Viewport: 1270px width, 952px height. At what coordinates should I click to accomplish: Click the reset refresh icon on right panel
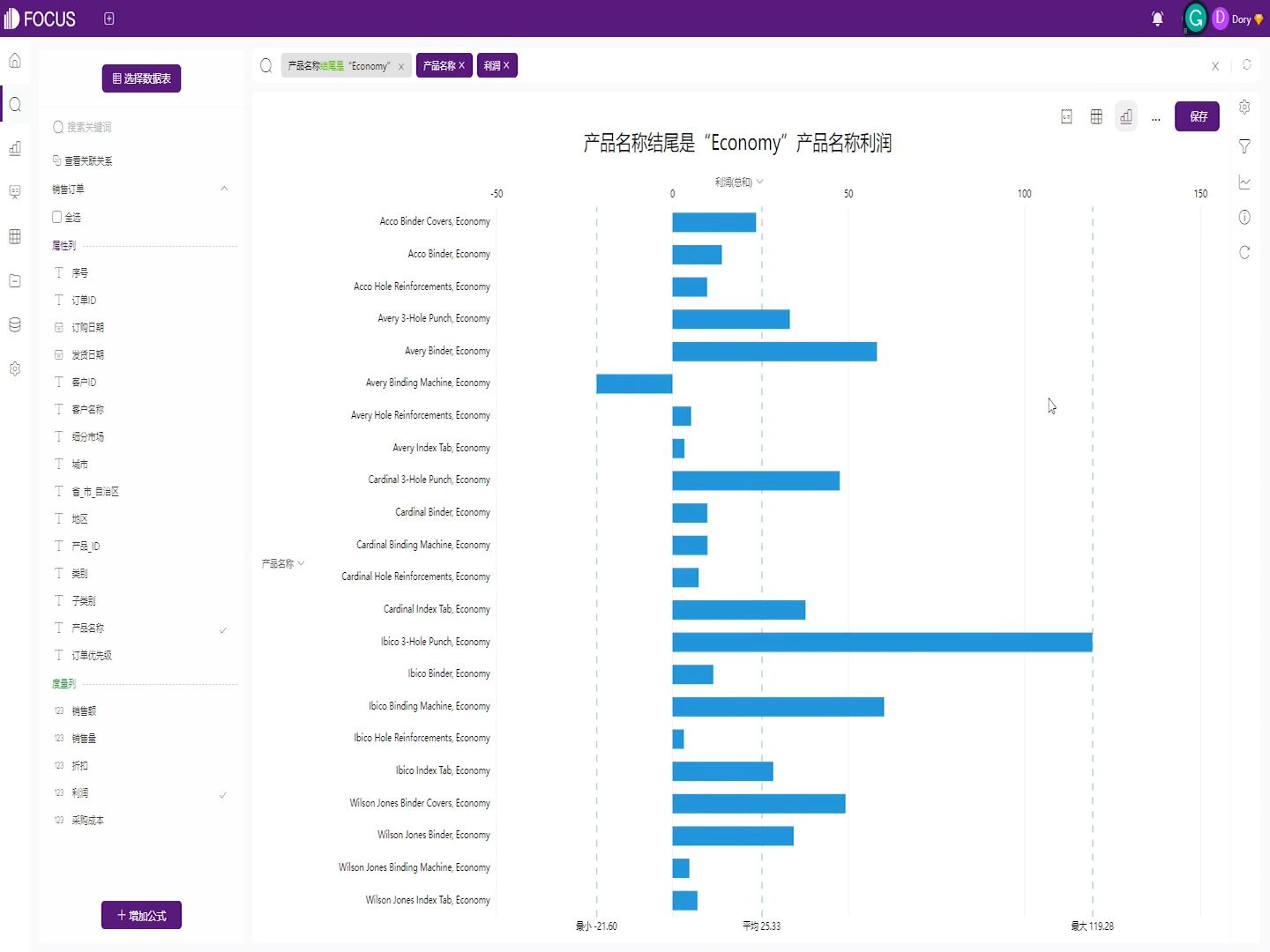tap(1244, 252)
